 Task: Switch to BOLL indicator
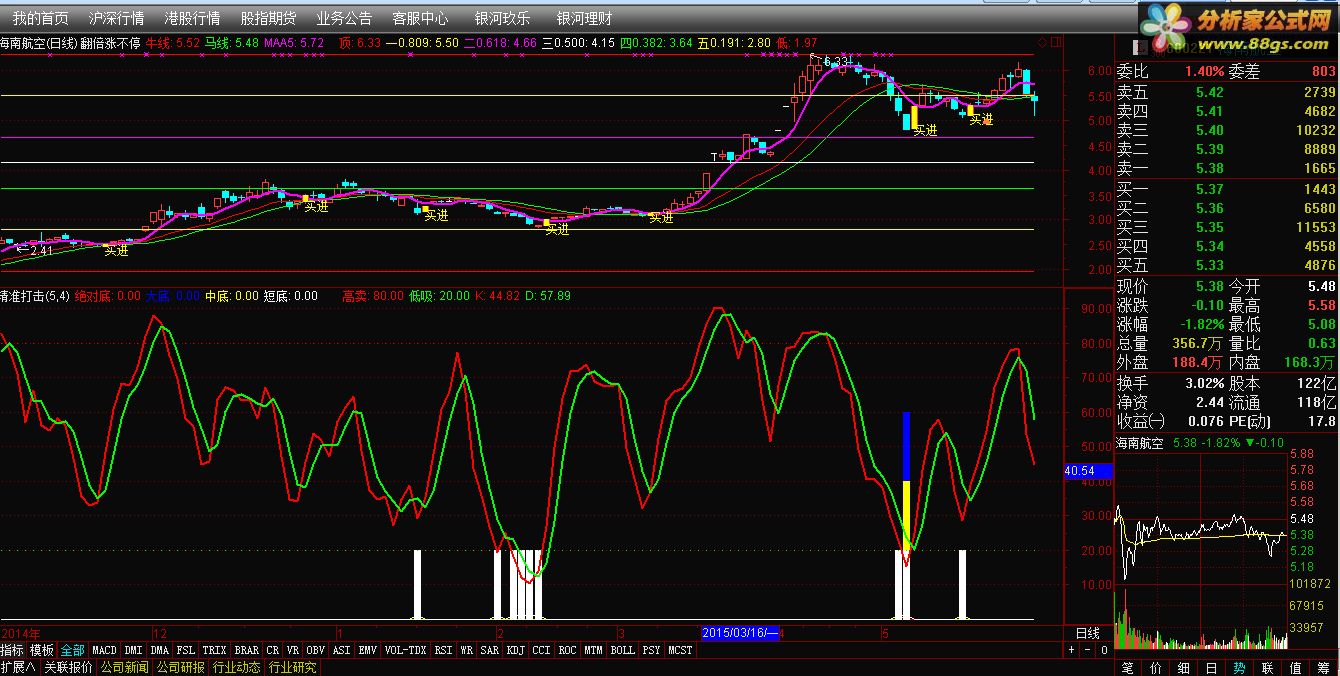coord(622,650)
